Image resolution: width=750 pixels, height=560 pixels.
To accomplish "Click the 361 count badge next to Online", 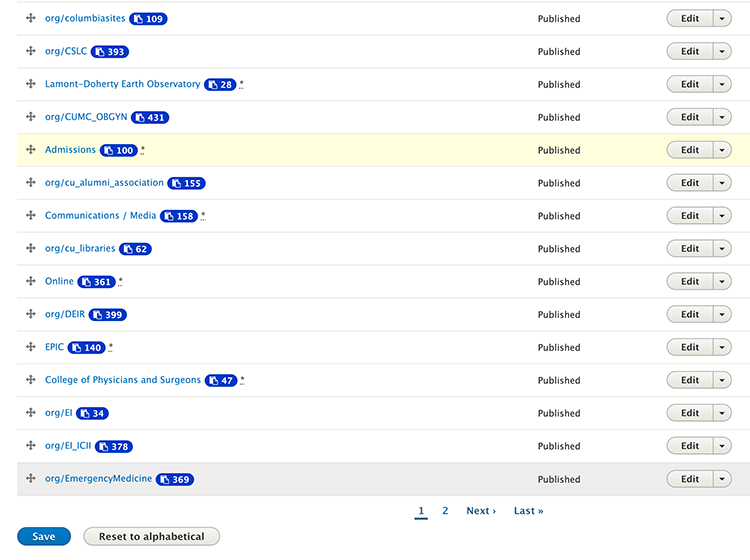I will (97, 282).
